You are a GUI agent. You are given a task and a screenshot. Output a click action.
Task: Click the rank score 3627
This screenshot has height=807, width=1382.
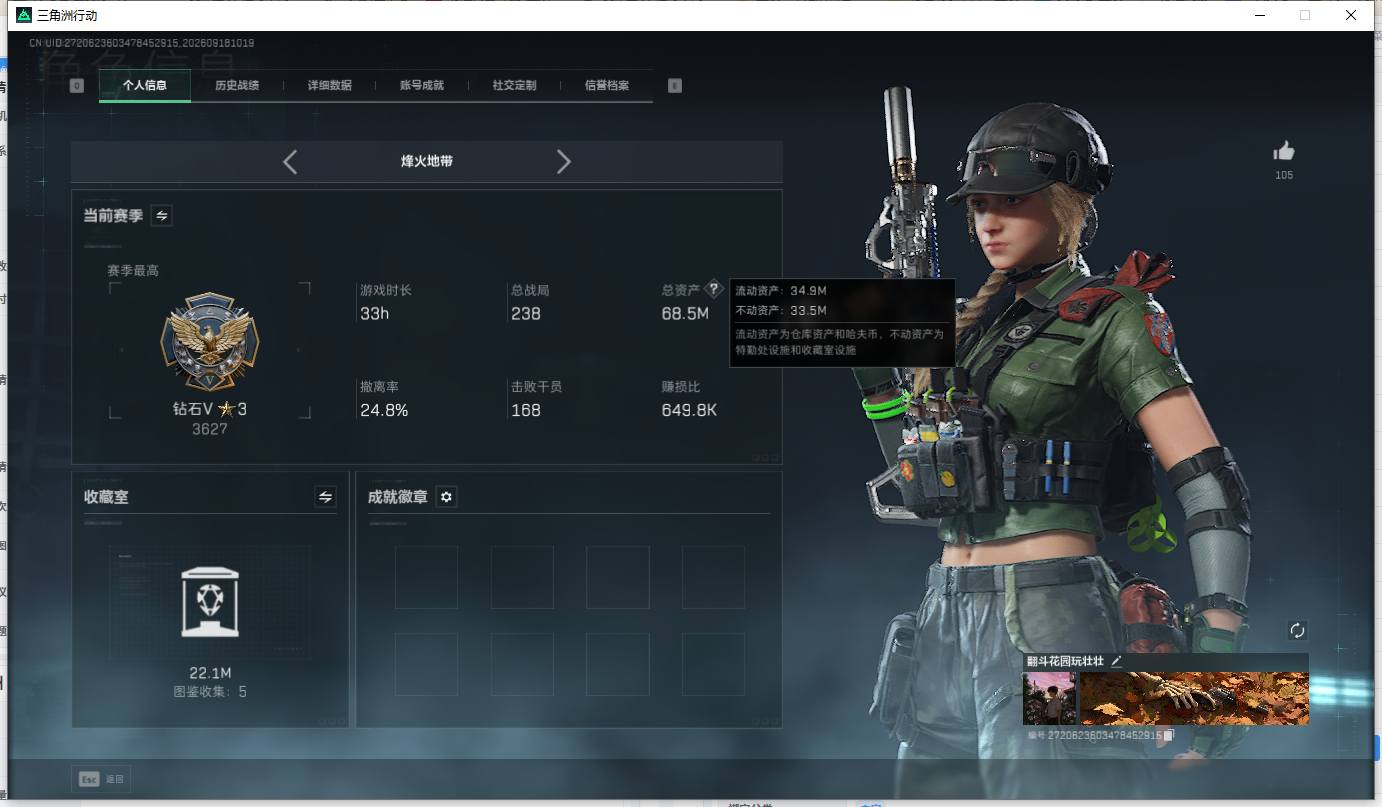tap(210, 429)
